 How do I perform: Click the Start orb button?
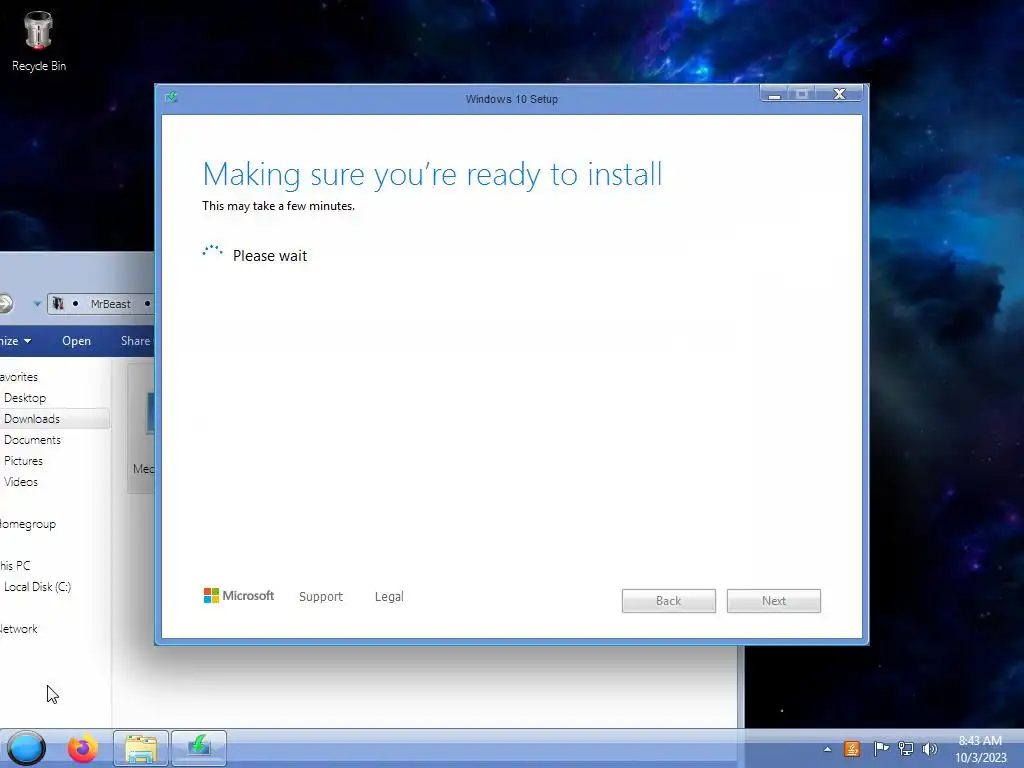pyautogui.click(x=26, y=748)
